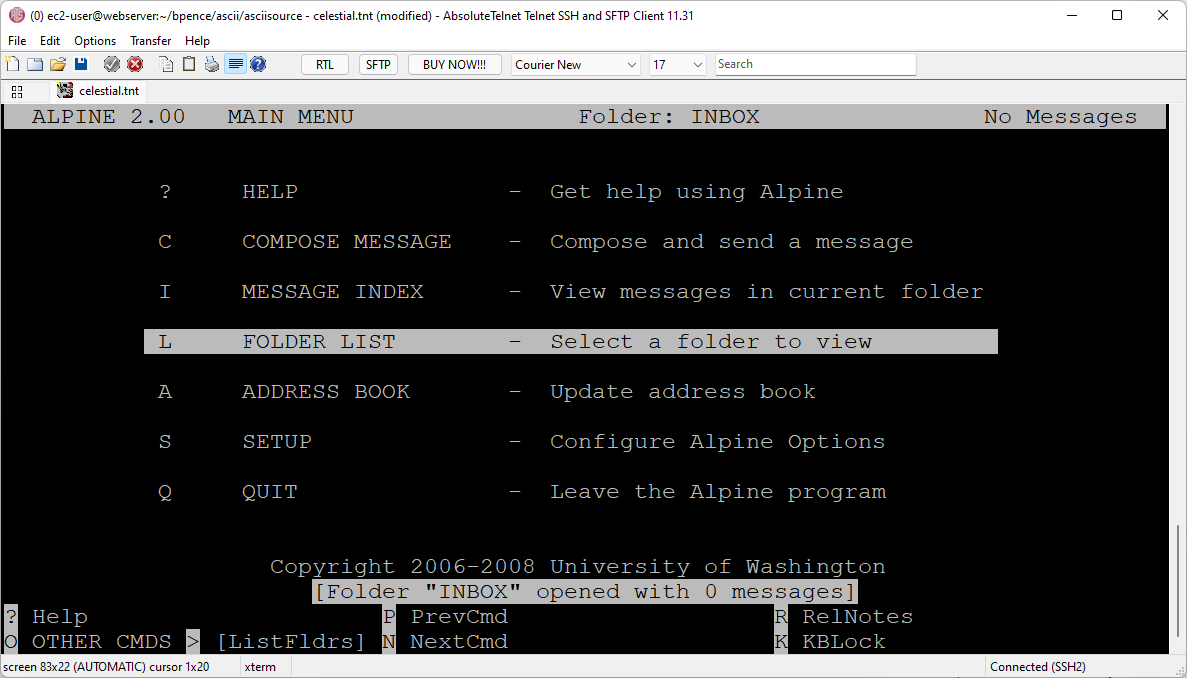Image resolution: width=1187 pixels, height=678 pixels.
Task: Click 'KBLock' command at bottom
Action: click(843, 642)
